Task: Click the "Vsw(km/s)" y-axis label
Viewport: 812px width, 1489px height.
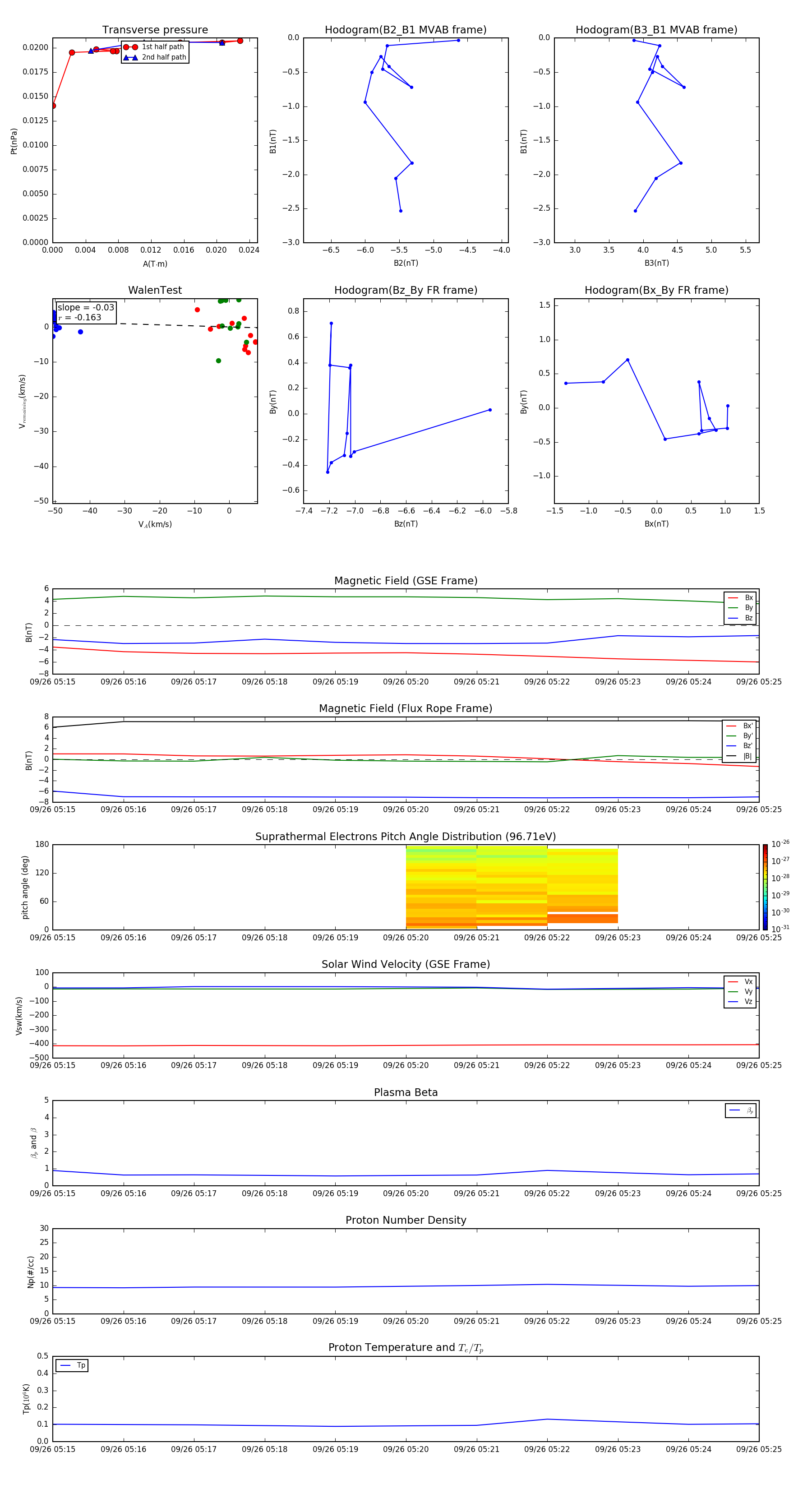Action: [x=19, y=1016]
